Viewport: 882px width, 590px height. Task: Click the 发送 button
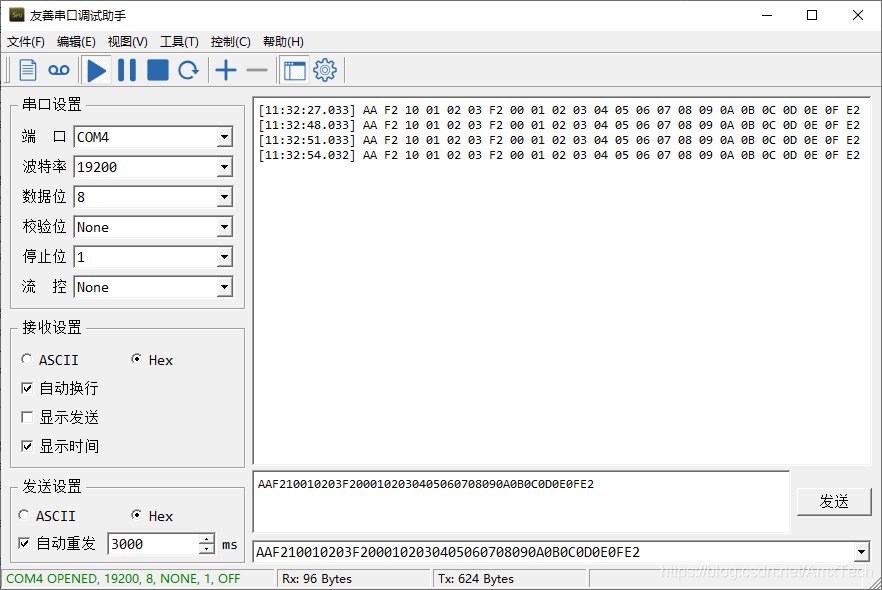point(834,501)
